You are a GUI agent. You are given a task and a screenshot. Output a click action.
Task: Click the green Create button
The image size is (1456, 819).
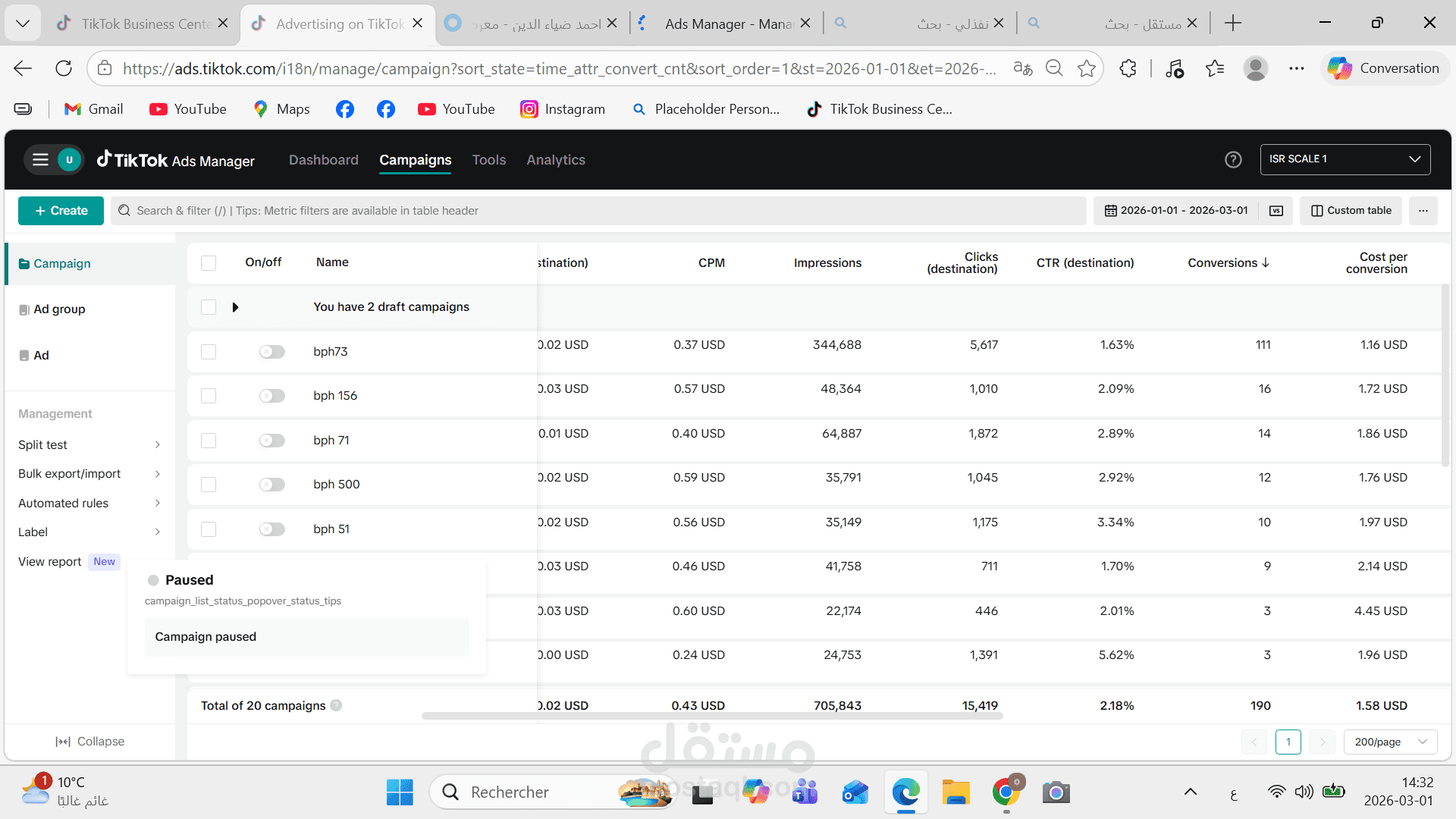(61, 211)
